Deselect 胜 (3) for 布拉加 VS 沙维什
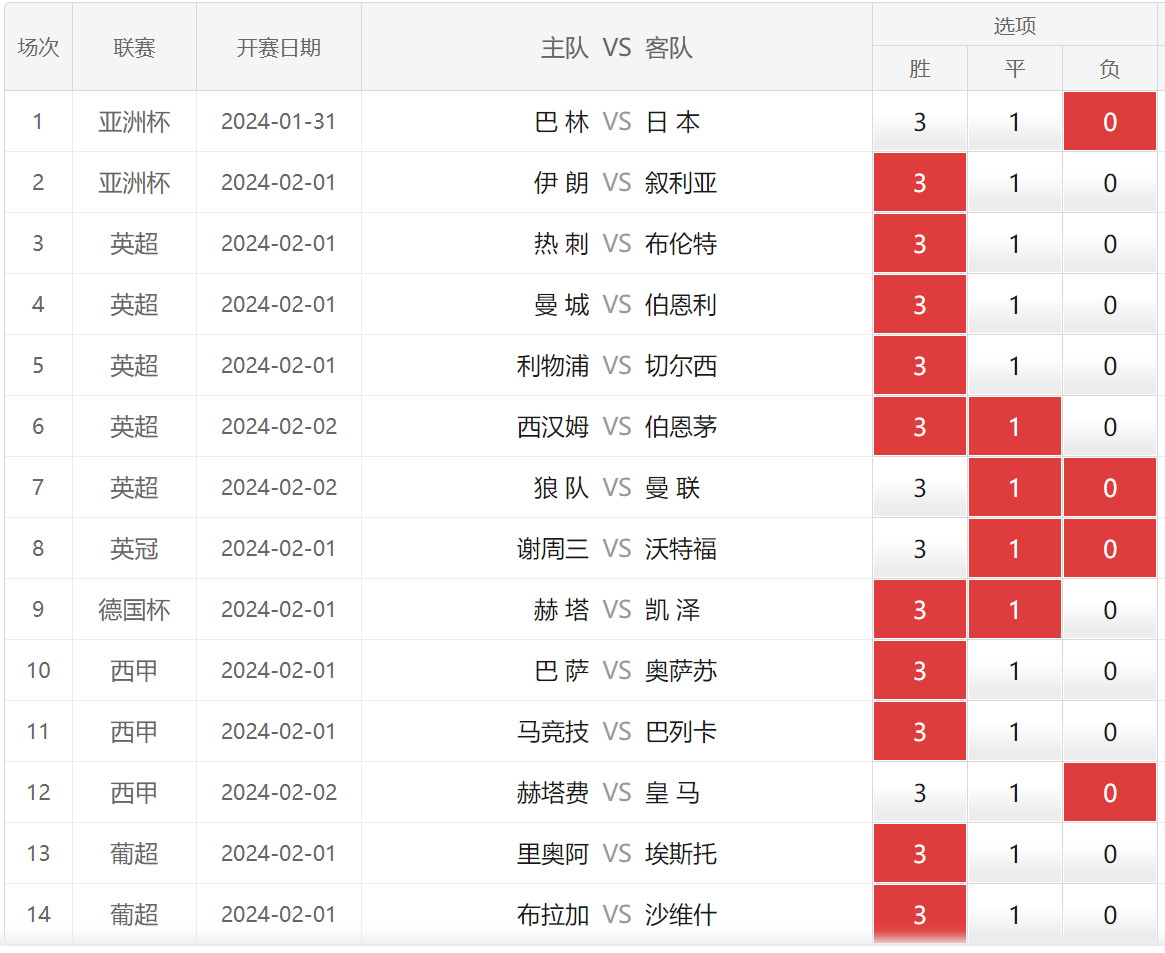The height and width of the screenshot is (953, 1165). (920, 914)
